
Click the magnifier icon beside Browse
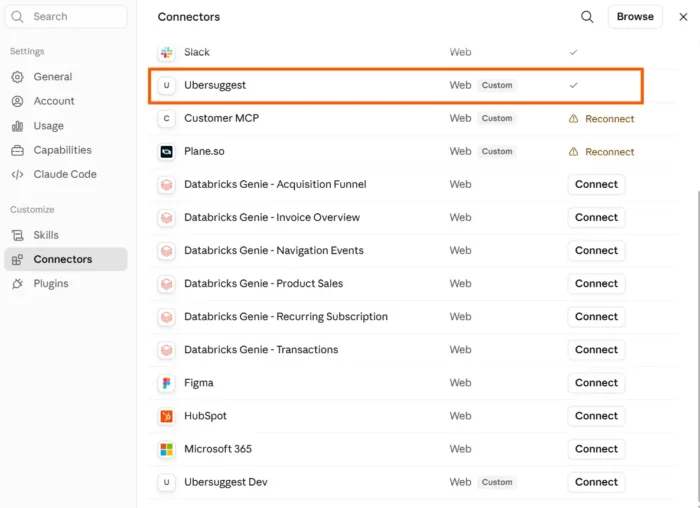tap(587, 17)
